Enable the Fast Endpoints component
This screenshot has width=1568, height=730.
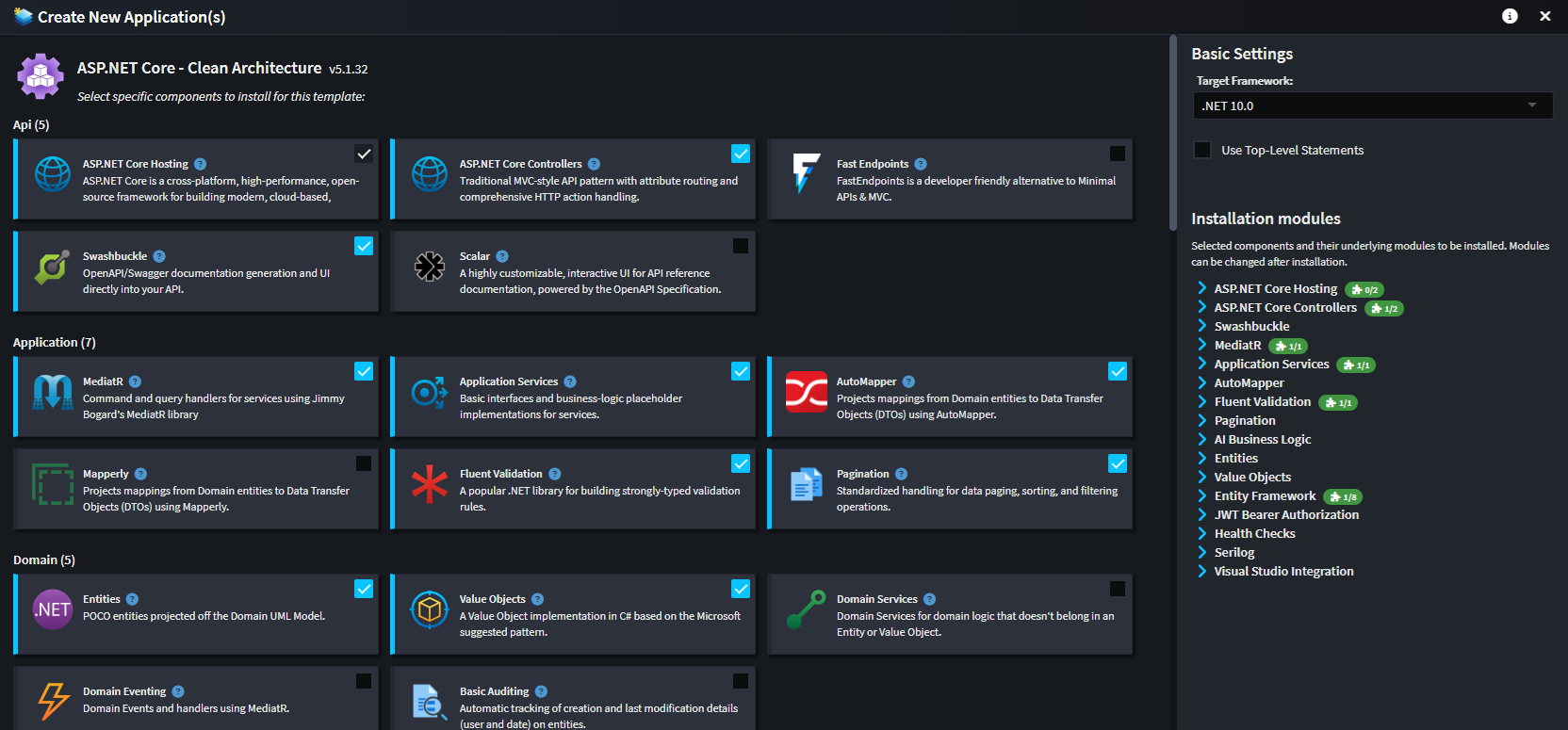point(1118,154)
